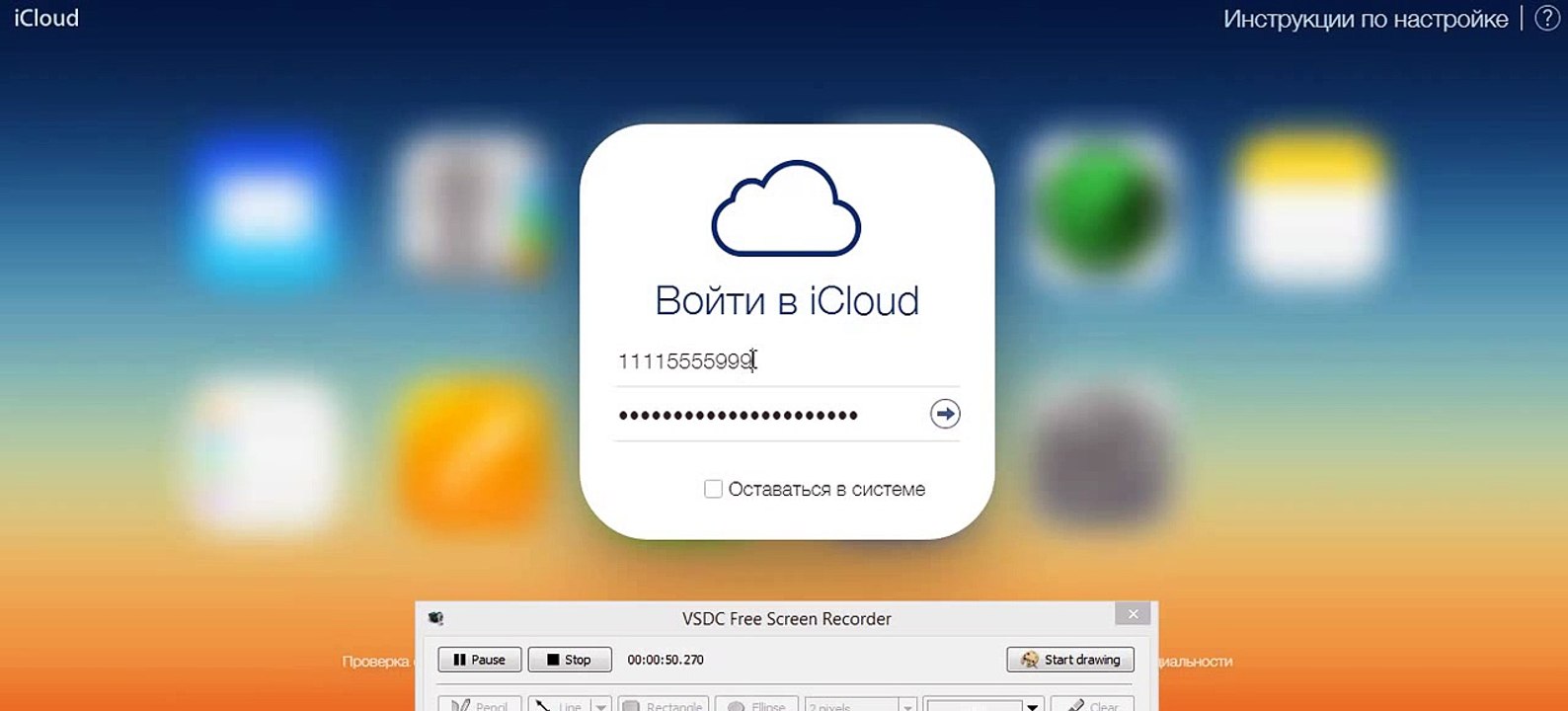Click the password input field
The height and width of the screenshot is (711, 1568).
tap(770, 415)
